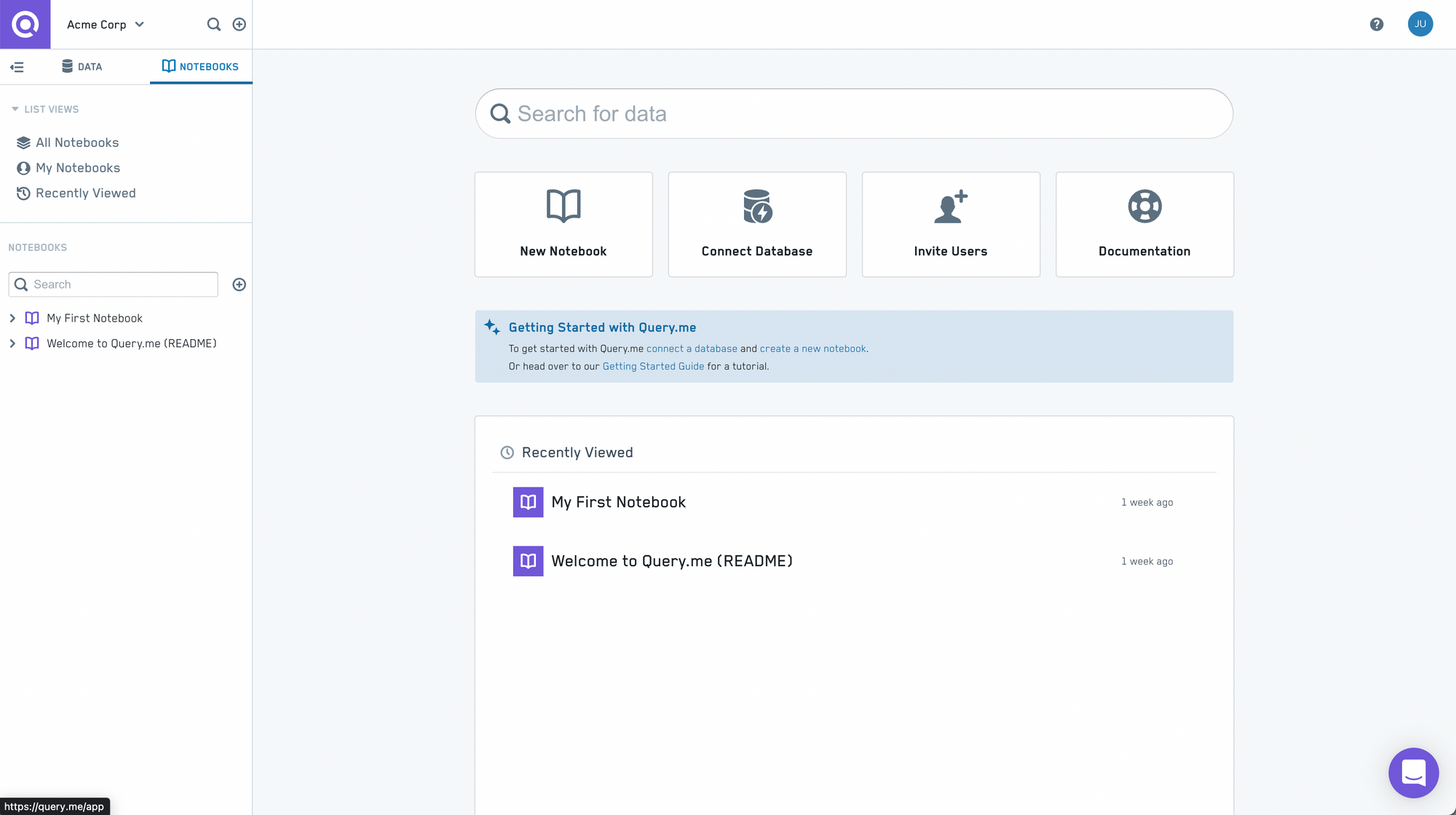Click the Getting Started with Query.me heading
This screenshot has width=1456, height=815.
602,327
